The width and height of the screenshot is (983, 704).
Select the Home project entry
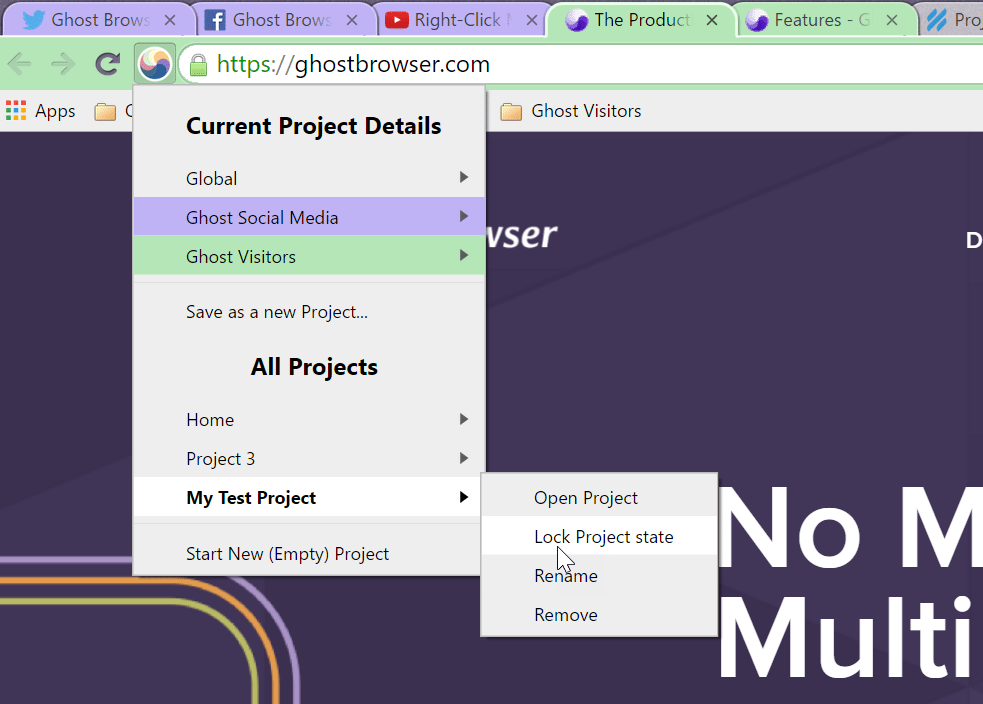click(309, 419)
